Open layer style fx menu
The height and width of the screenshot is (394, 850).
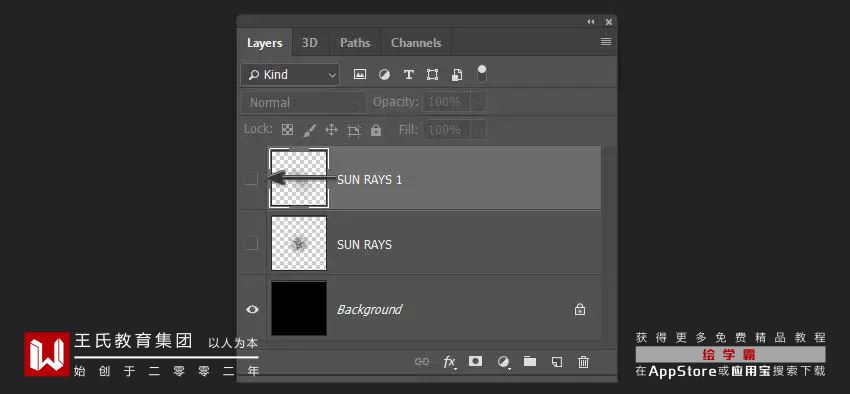point(449,361)
